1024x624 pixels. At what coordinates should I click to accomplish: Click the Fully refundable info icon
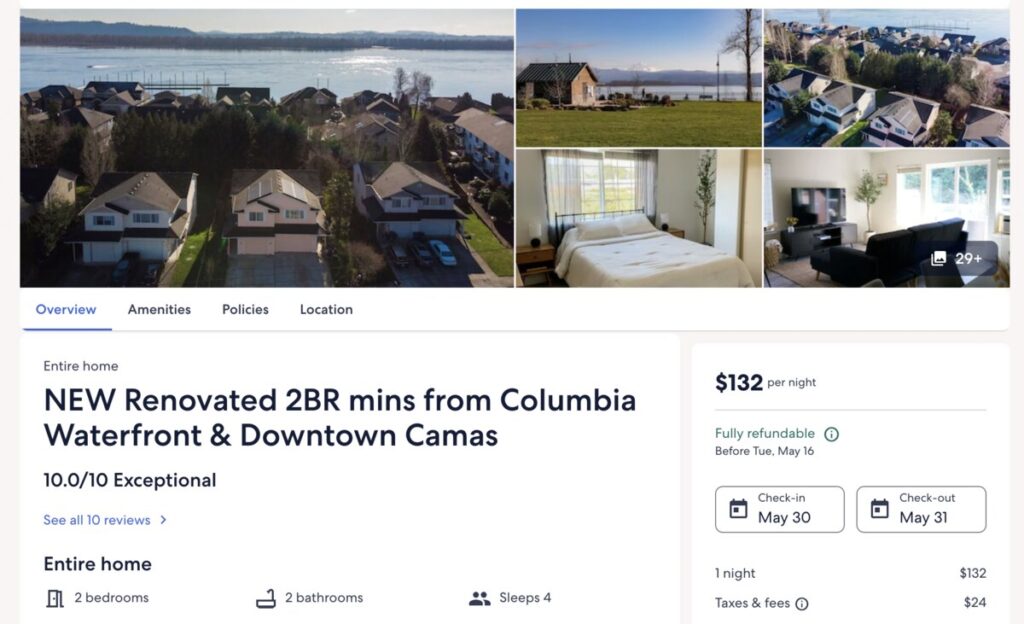click(x=831, y=434)
